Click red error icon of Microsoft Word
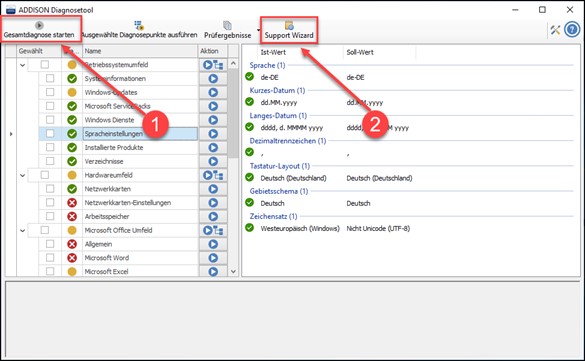The image size is (585, 361). point(72,258)
